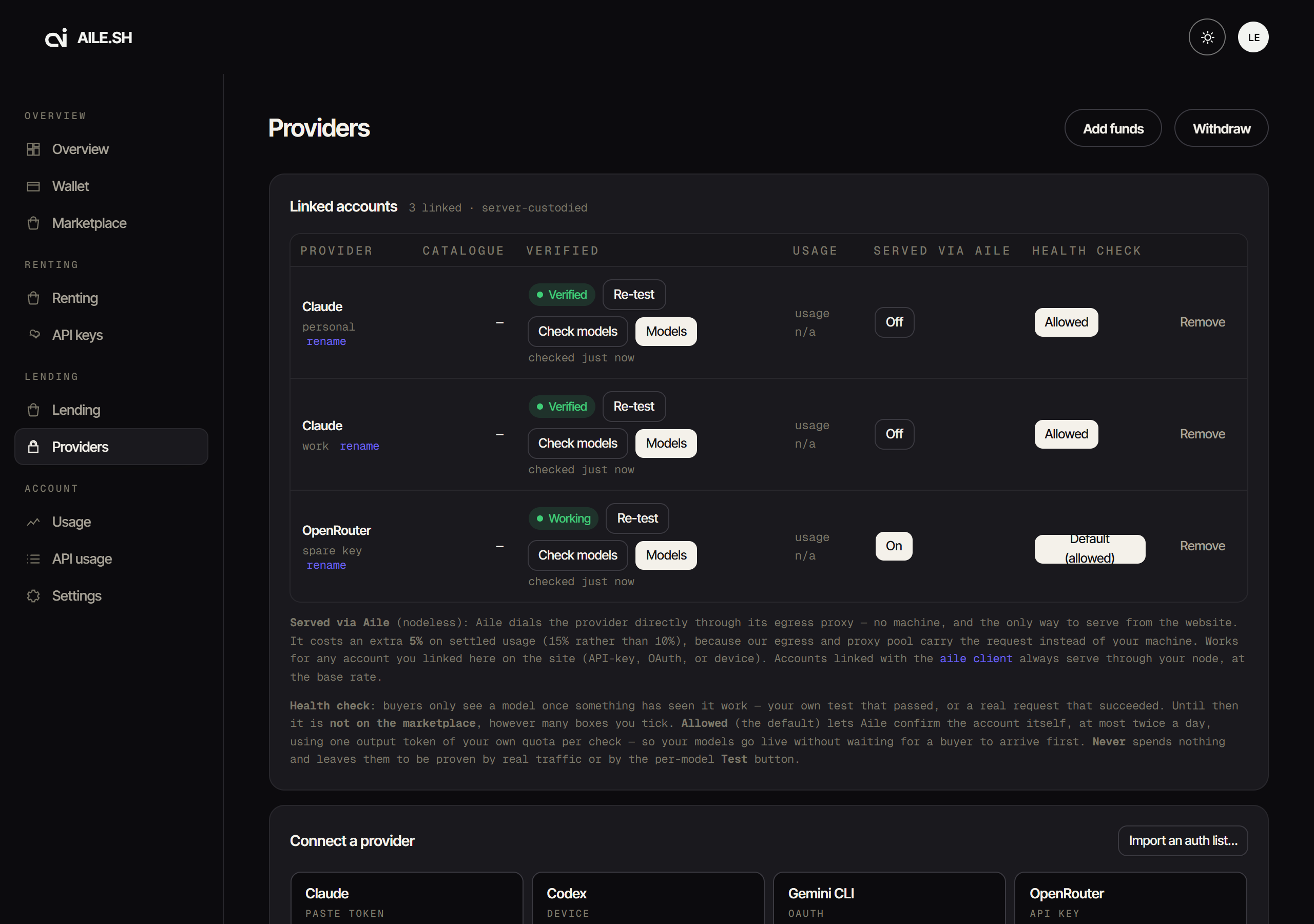1314x924 pixels.
Task: Expand Models for Claude personal account
Action: 666,332
